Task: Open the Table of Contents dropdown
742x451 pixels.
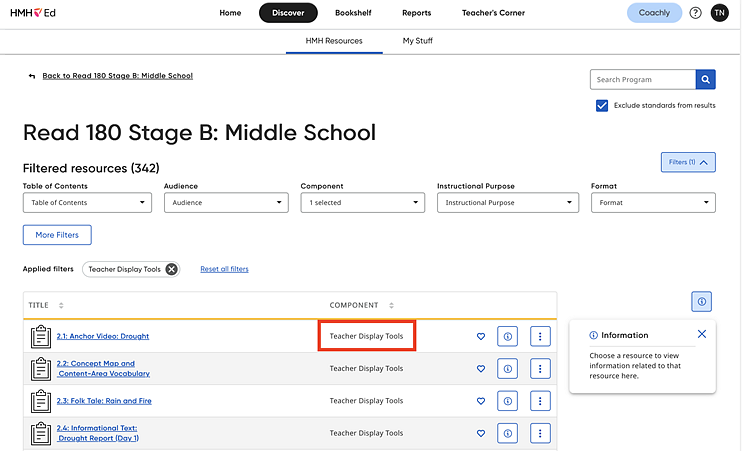Action: click(88, 203)
